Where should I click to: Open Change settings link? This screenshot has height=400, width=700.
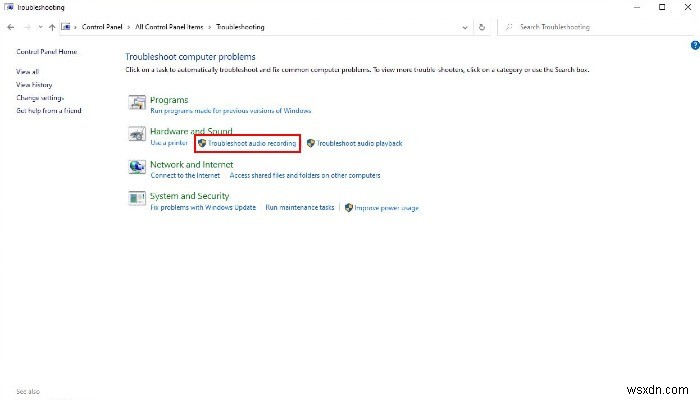(40, 97)
